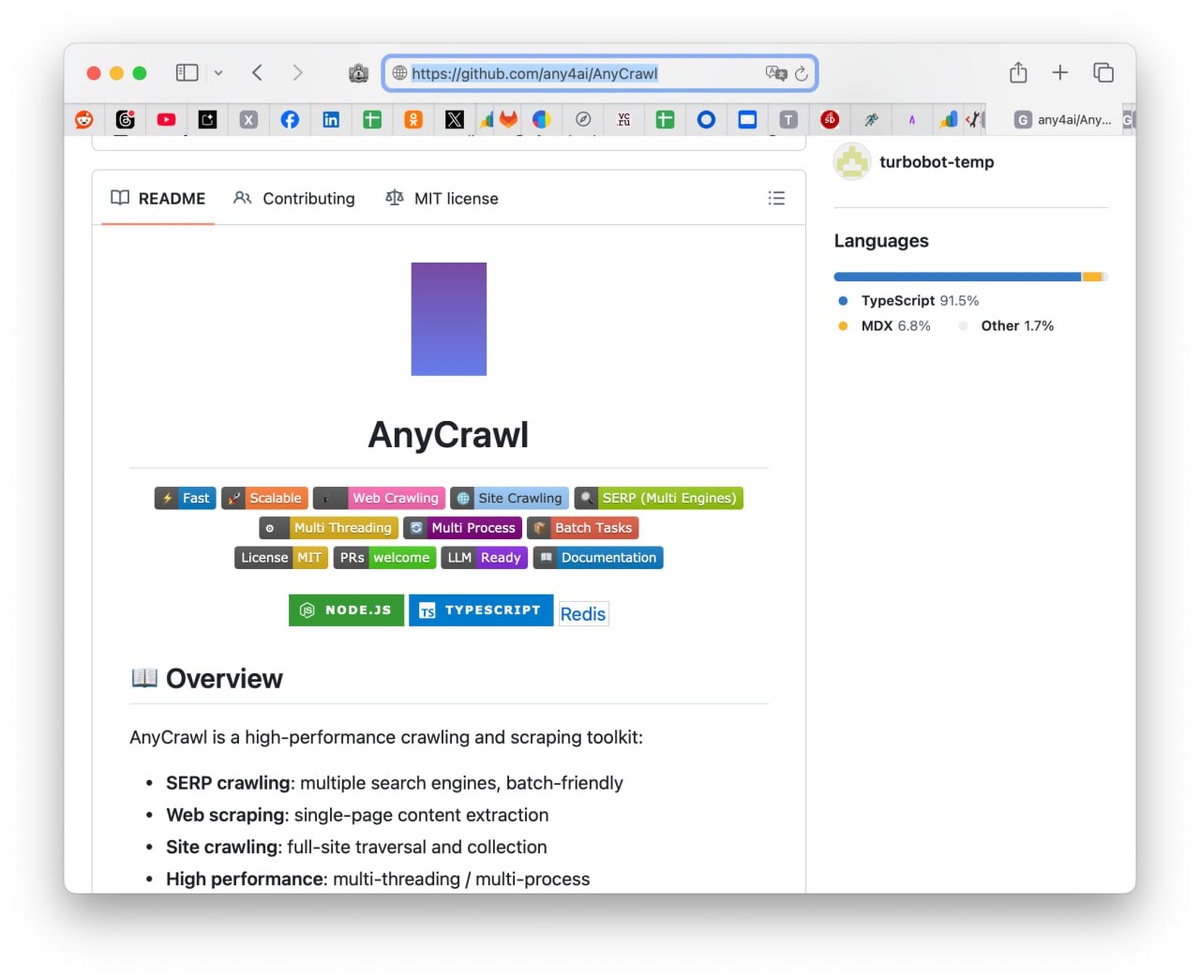Click the SERP (Multi Engines) badge
The image size is (1200, 978).
pyautogui.click(x=658, y=498)
